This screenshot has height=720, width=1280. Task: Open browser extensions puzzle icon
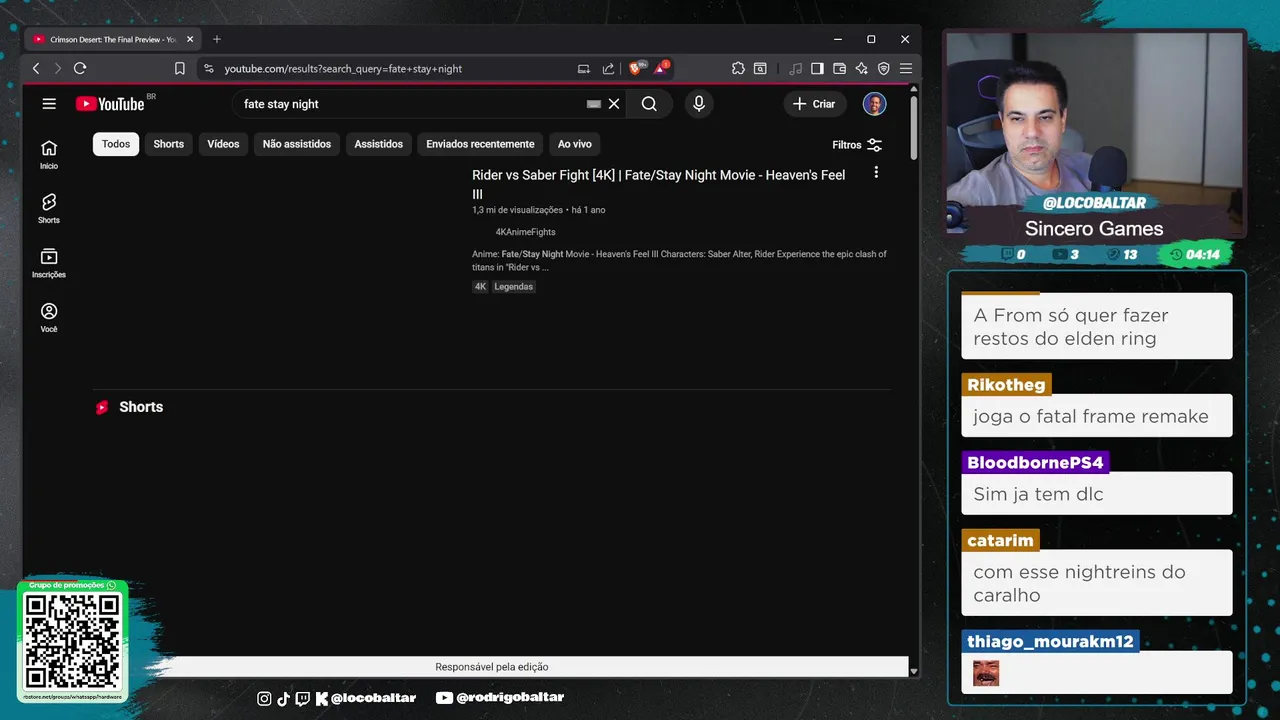(738, 68)
